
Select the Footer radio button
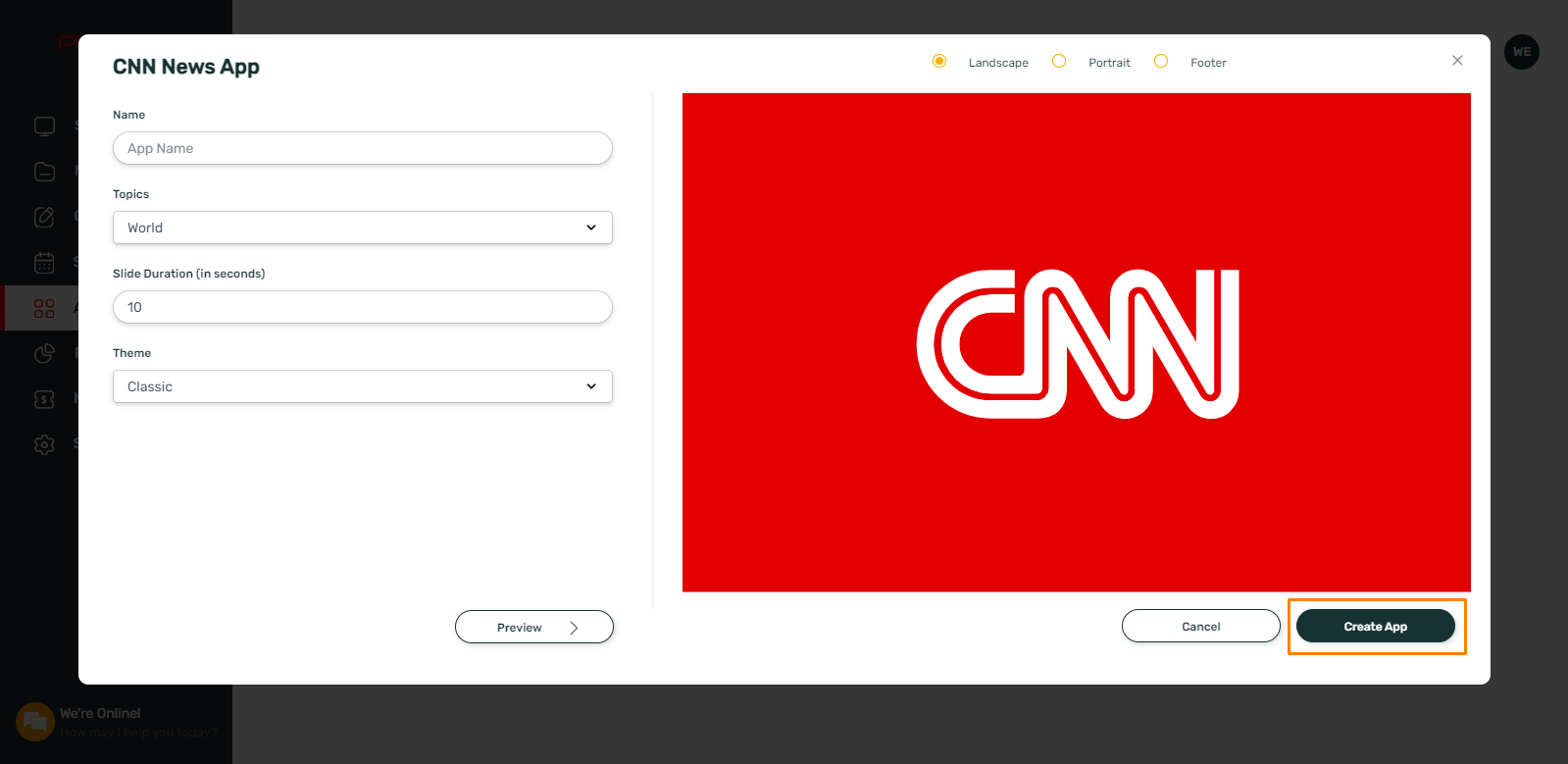(x=1161, y=61)
